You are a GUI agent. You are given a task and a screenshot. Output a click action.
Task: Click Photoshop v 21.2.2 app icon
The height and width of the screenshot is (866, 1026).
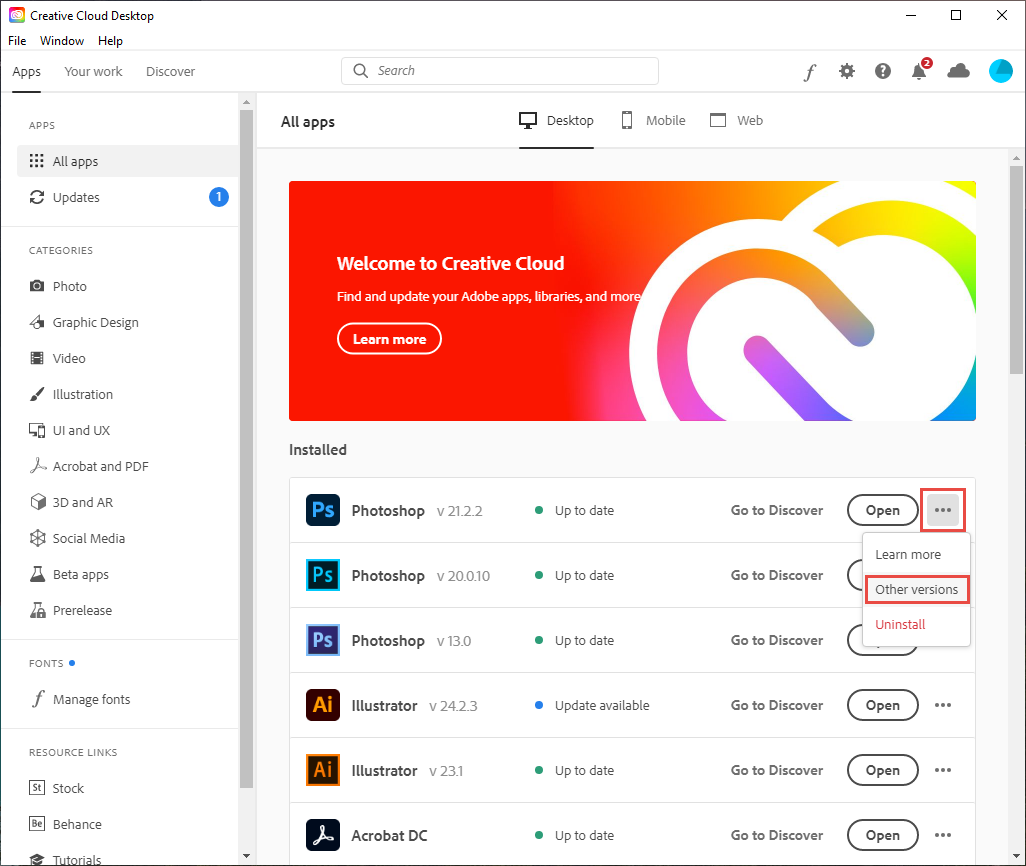coord(323,510)
